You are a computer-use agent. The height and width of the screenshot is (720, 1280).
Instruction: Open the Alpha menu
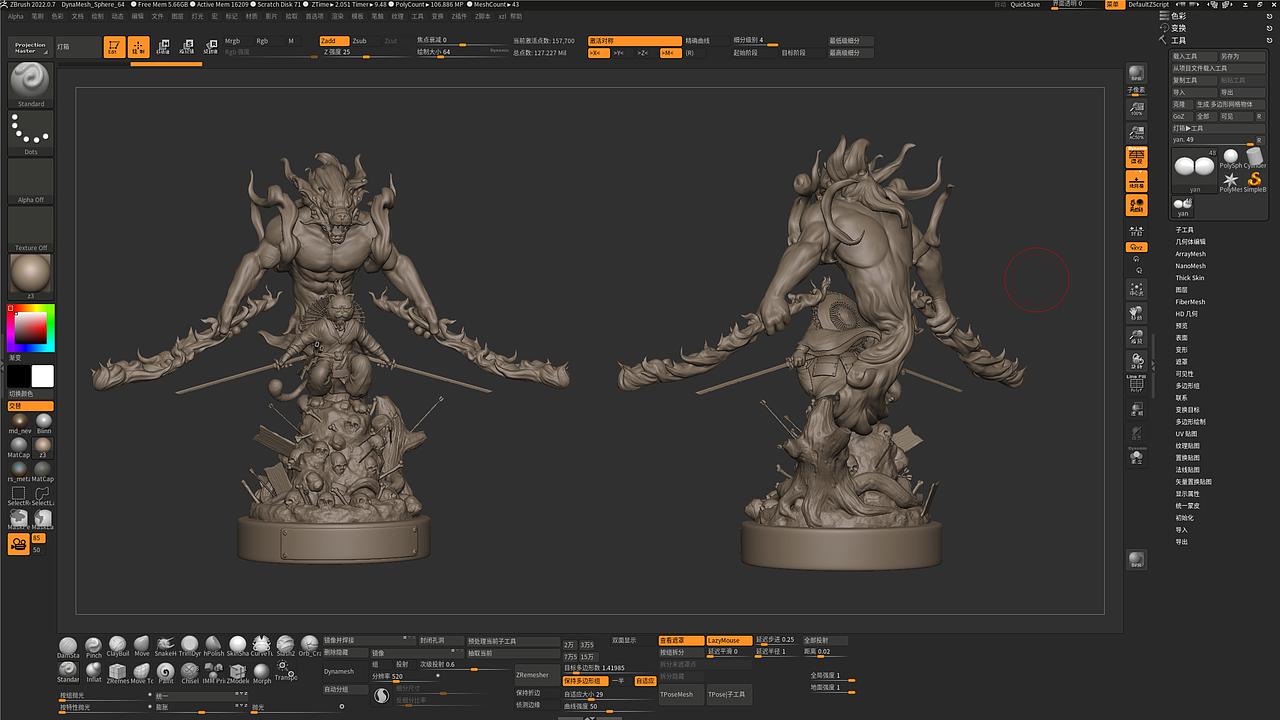tap(16, 17)
